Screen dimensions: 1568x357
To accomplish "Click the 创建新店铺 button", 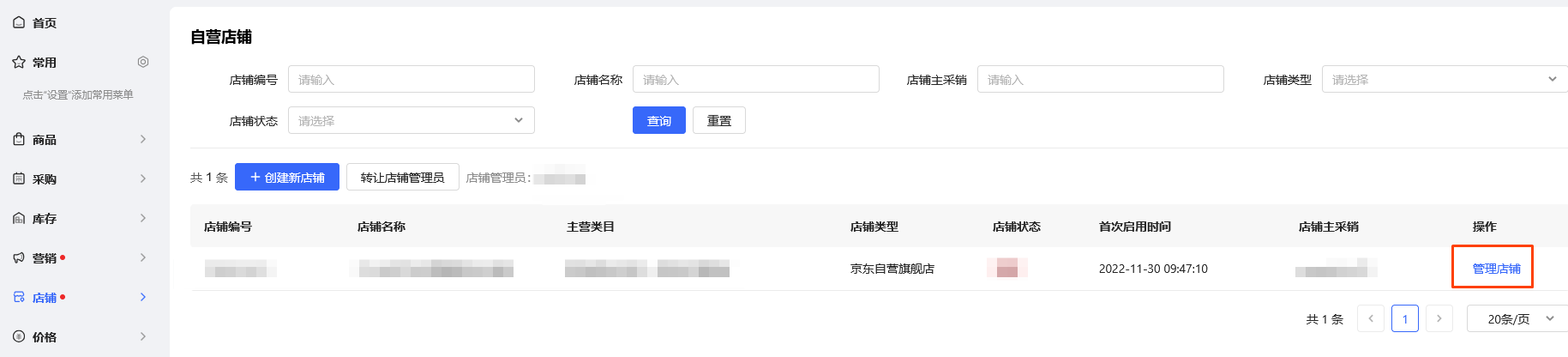I will (x=287, y=177).
